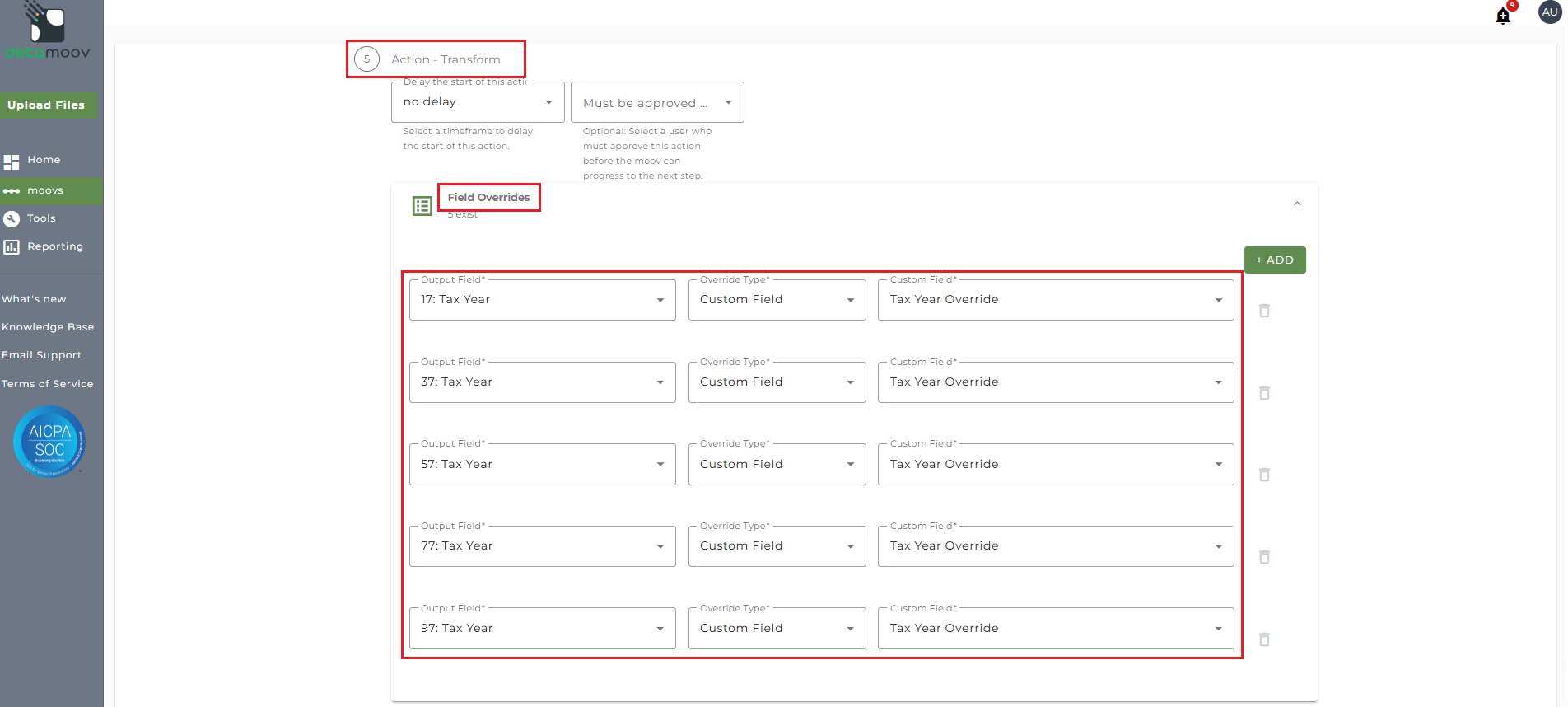This screenshot has height=707, width=1568.
Task: Collapse the Field Overrides panel
Action: tap(1297, 204)
